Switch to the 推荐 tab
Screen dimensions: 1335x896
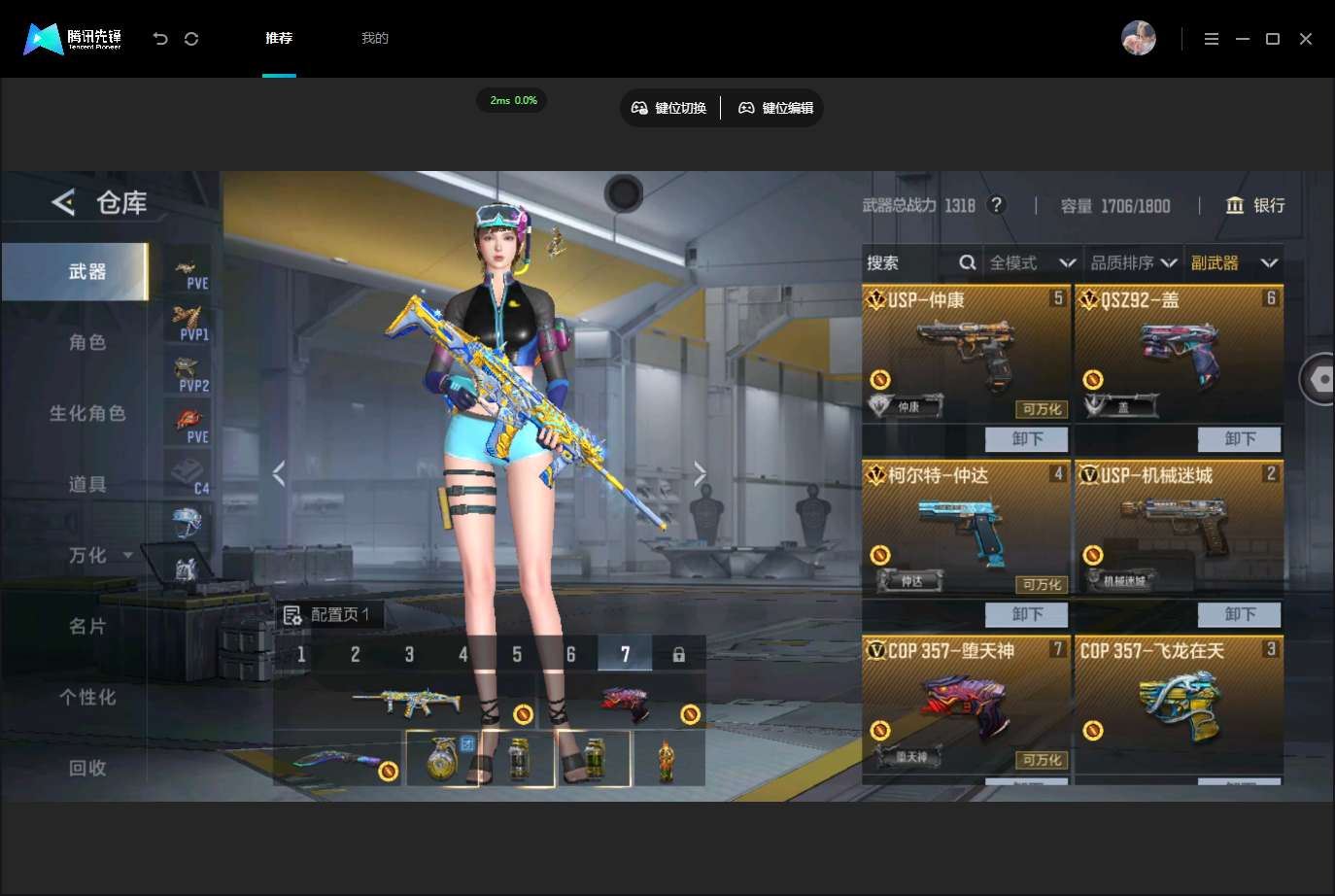pyautogui.click(x=279, y=38)
